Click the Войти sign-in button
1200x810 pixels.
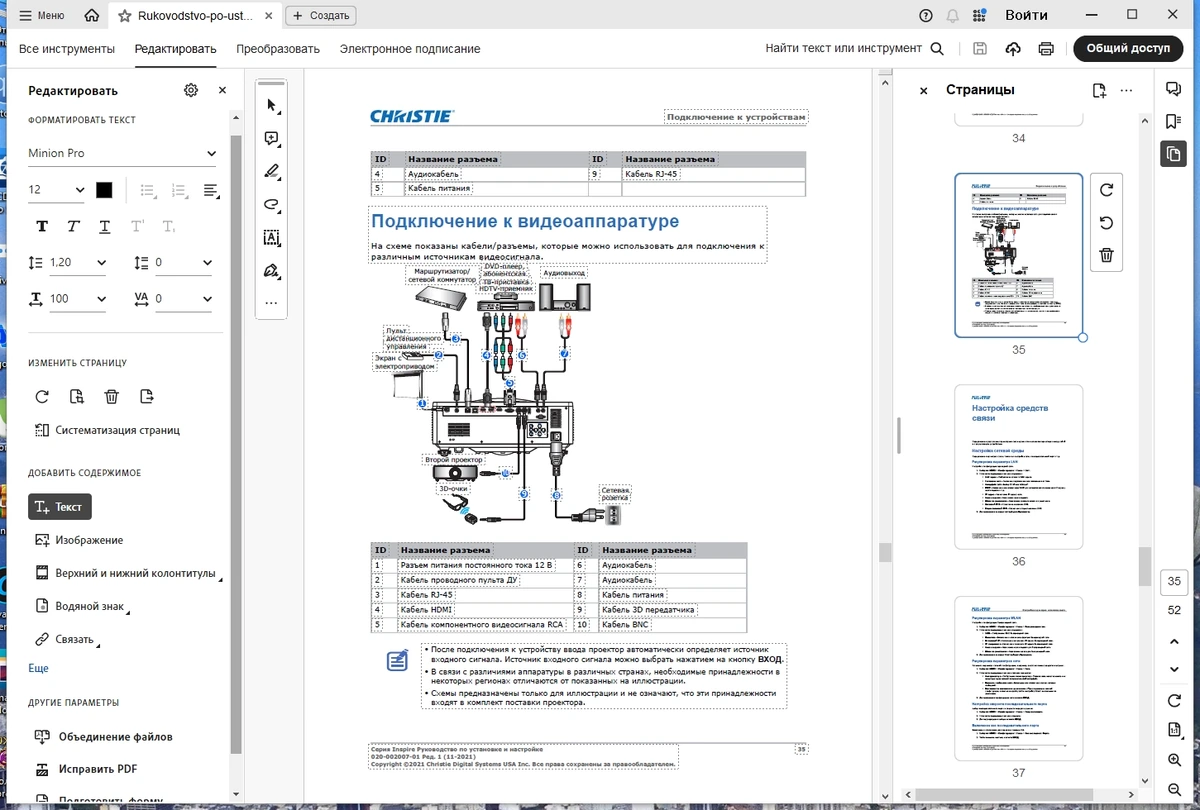[1027, 15]
